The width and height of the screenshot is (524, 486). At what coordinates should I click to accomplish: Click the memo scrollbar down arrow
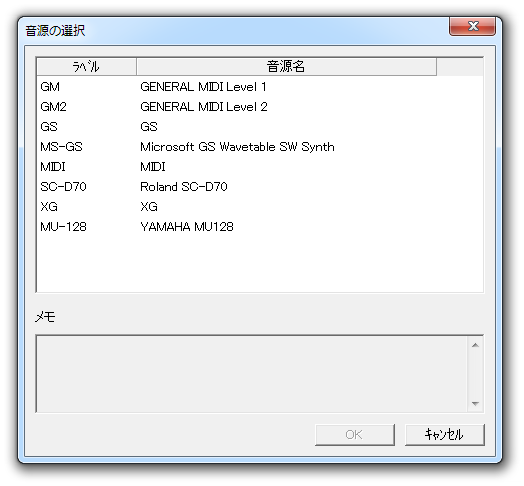(475, 403)
